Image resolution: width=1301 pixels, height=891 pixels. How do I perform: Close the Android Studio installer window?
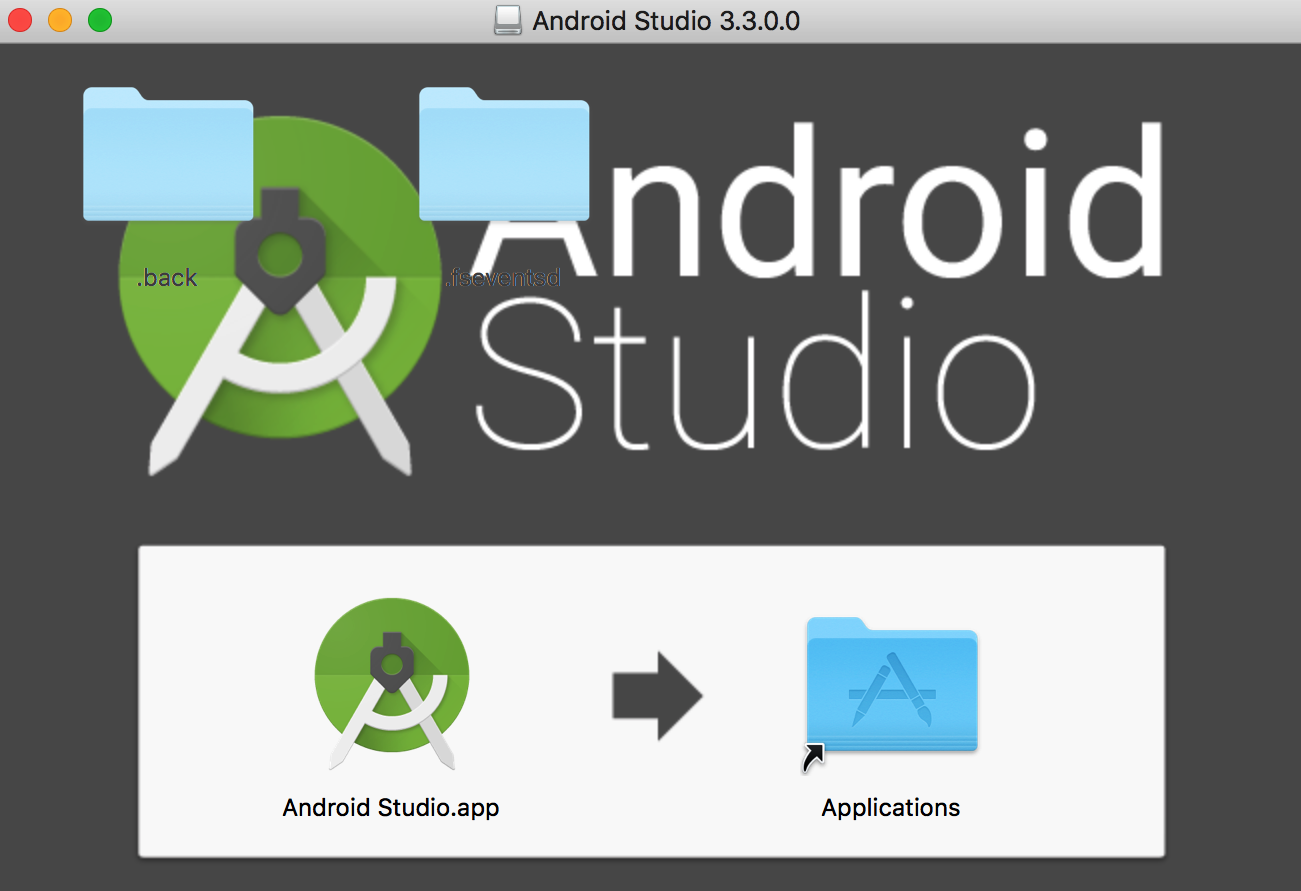20,20
